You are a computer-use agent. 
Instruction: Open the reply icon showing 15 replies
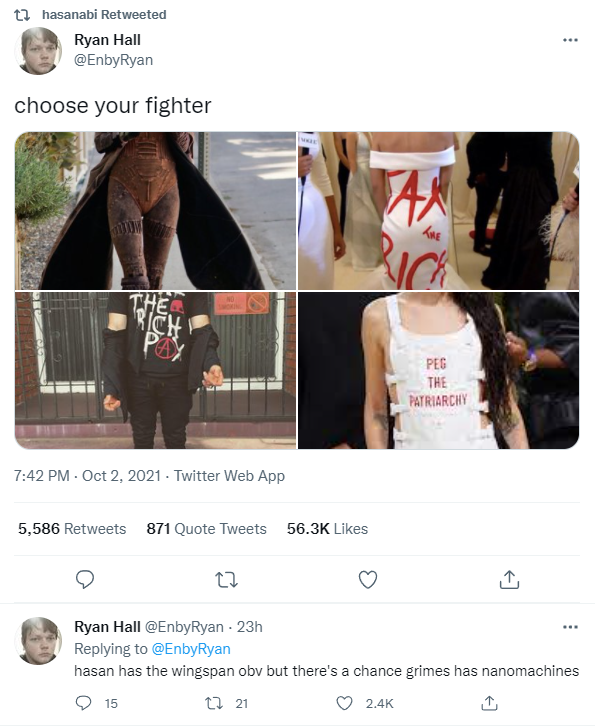pos(84,703)
